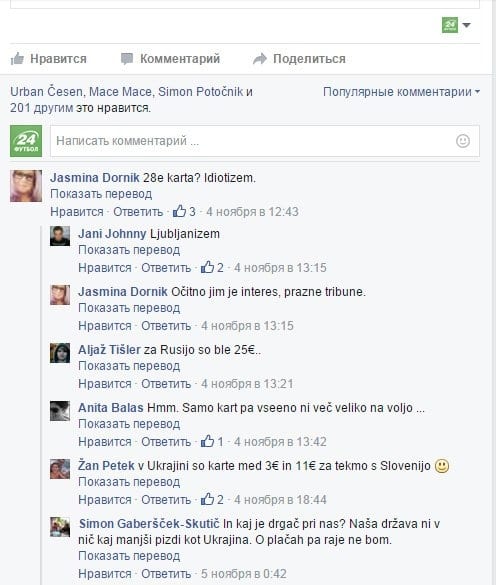The height and width of the screenshot is (585, 496).
Task: Open Žan Petek's profile name link
Action: pos(106,466)
